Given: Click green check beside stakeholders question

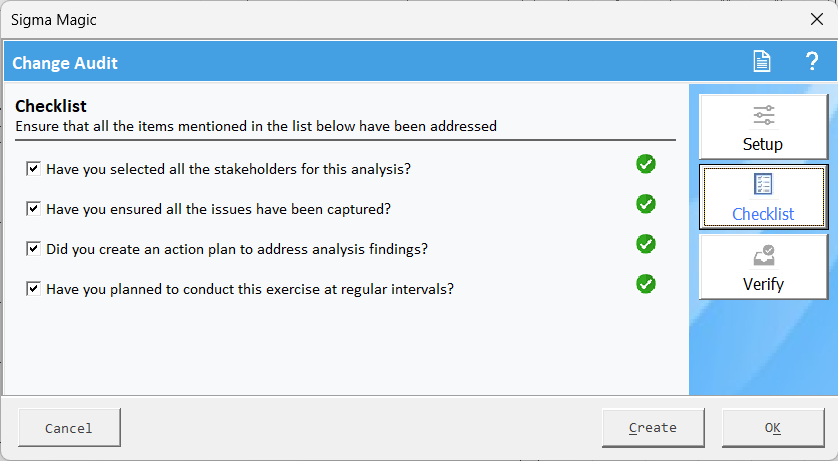Looking at the screenshot, I should tap(646, 164).
